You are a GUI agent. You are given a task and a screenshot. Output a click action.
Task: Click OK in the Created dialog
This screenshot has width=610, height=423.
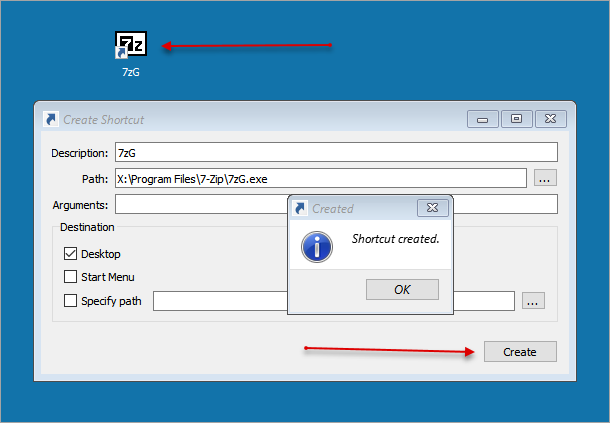[402, 290]
